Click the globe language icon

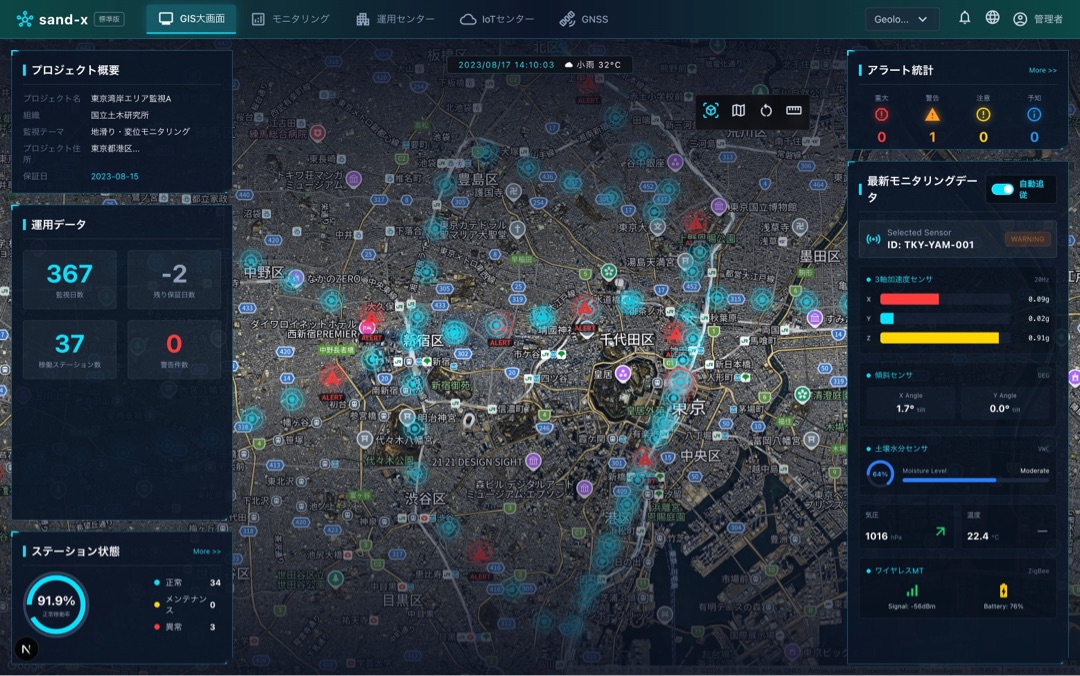click(992, 18)
